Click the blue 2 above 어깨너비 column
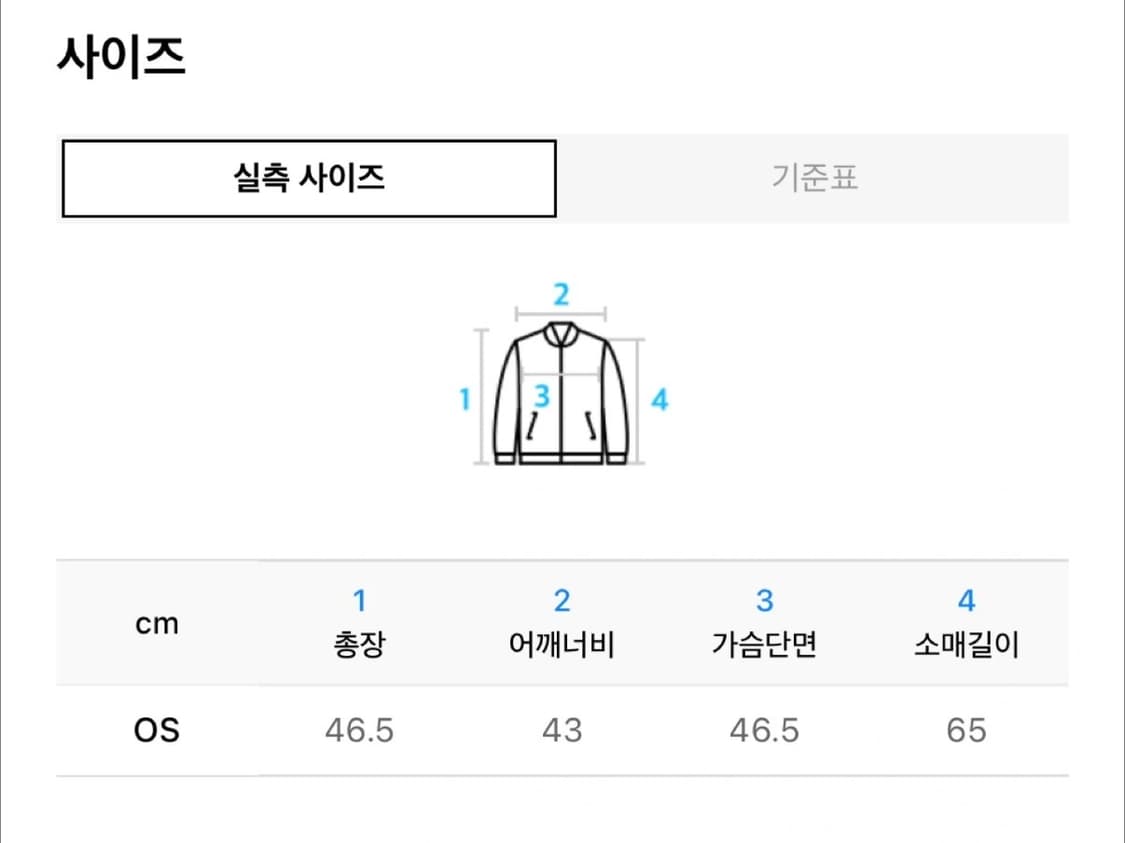The height and width of the screenshot is (843, 1125). (x=562, y=600)
